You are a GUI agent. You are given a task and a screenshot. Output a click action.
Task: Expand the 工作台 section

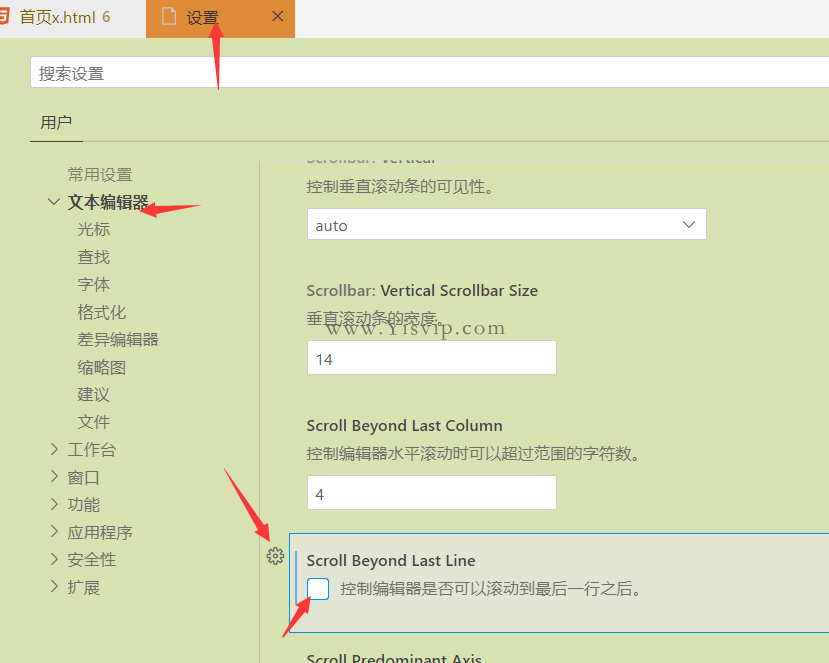point(54,449)
